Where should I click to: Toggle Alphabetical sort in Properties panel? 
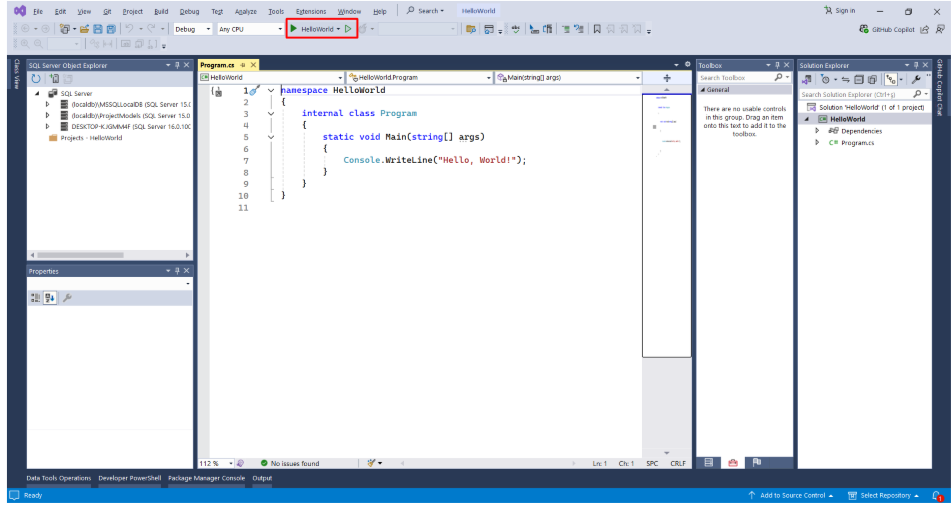pos(50,297)
